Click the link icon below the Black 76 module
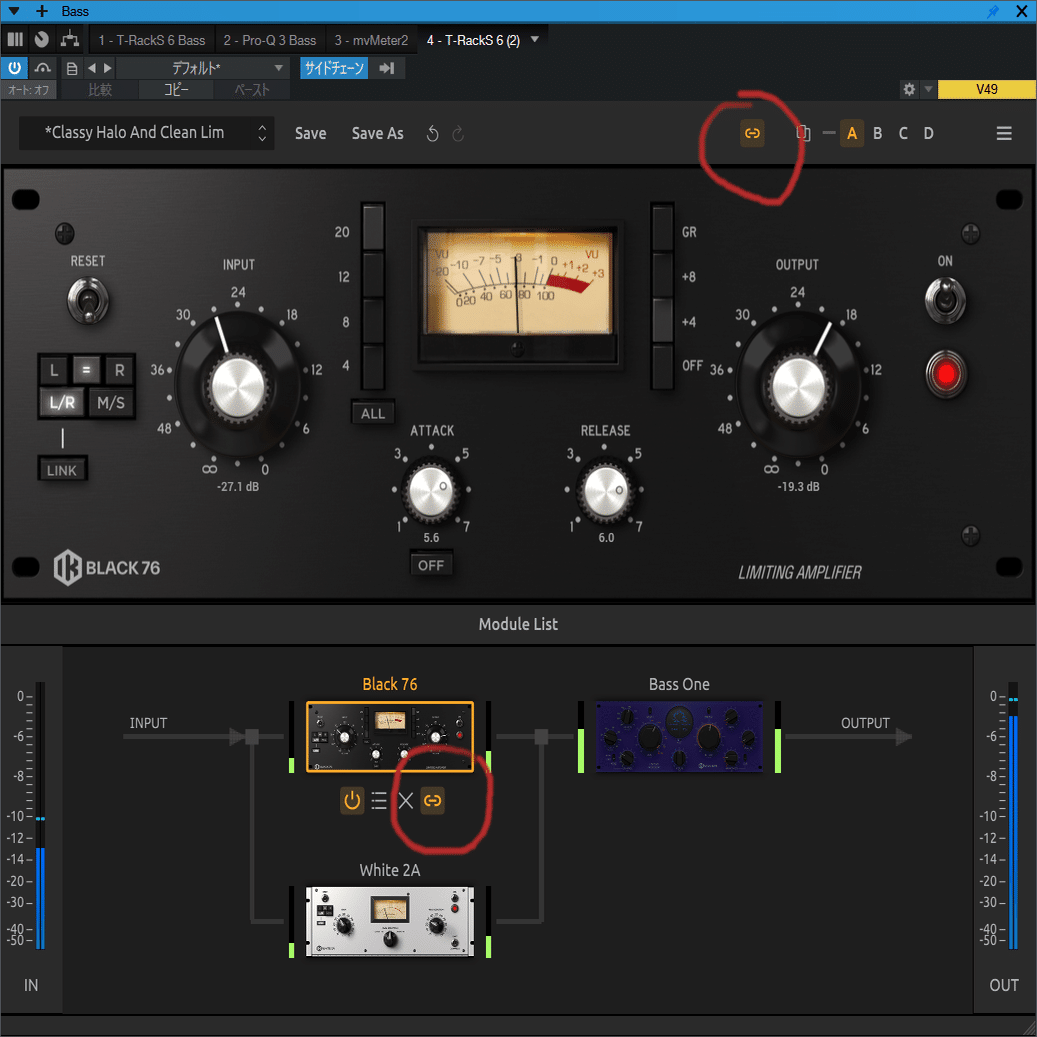The height and width of the screenshot is (1037, 1037). (x=432, y=800)
